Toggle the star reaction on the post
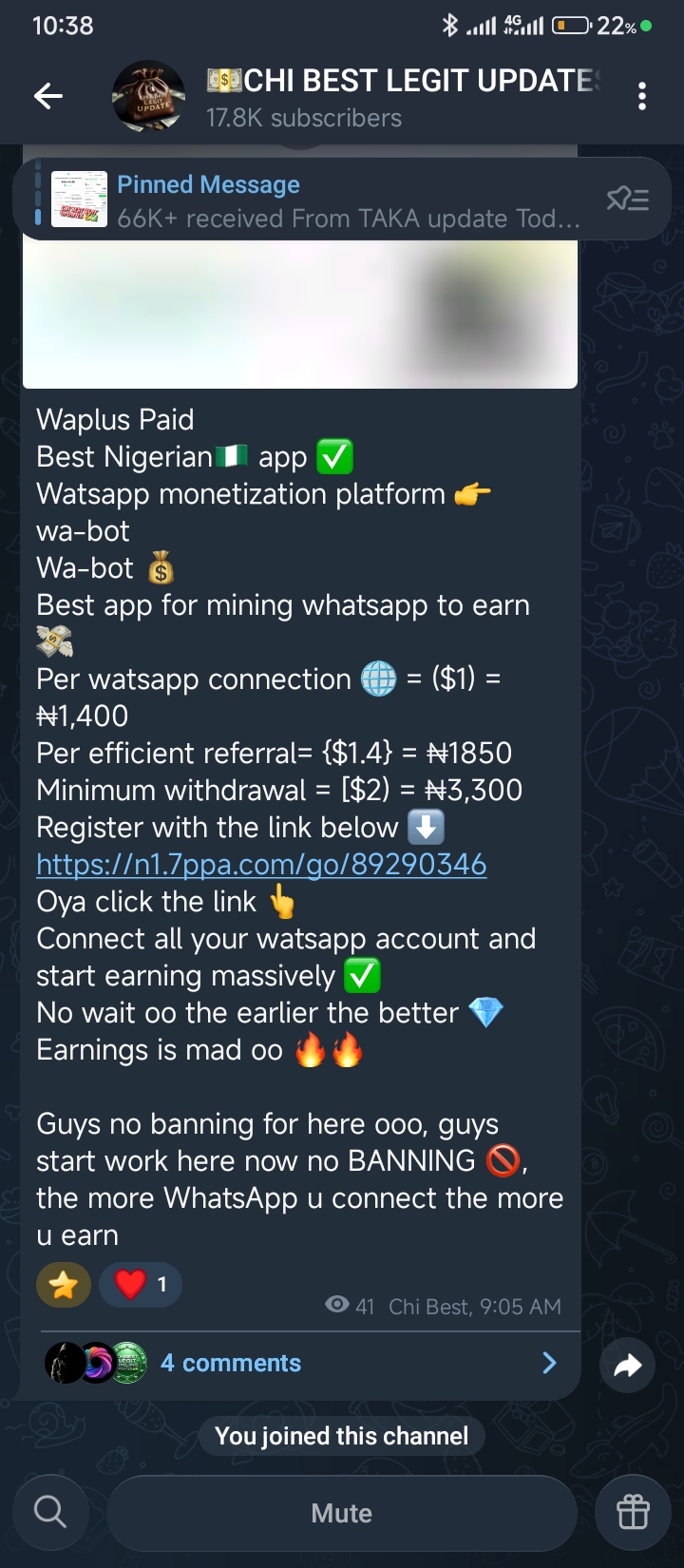 click(64, 1285)
